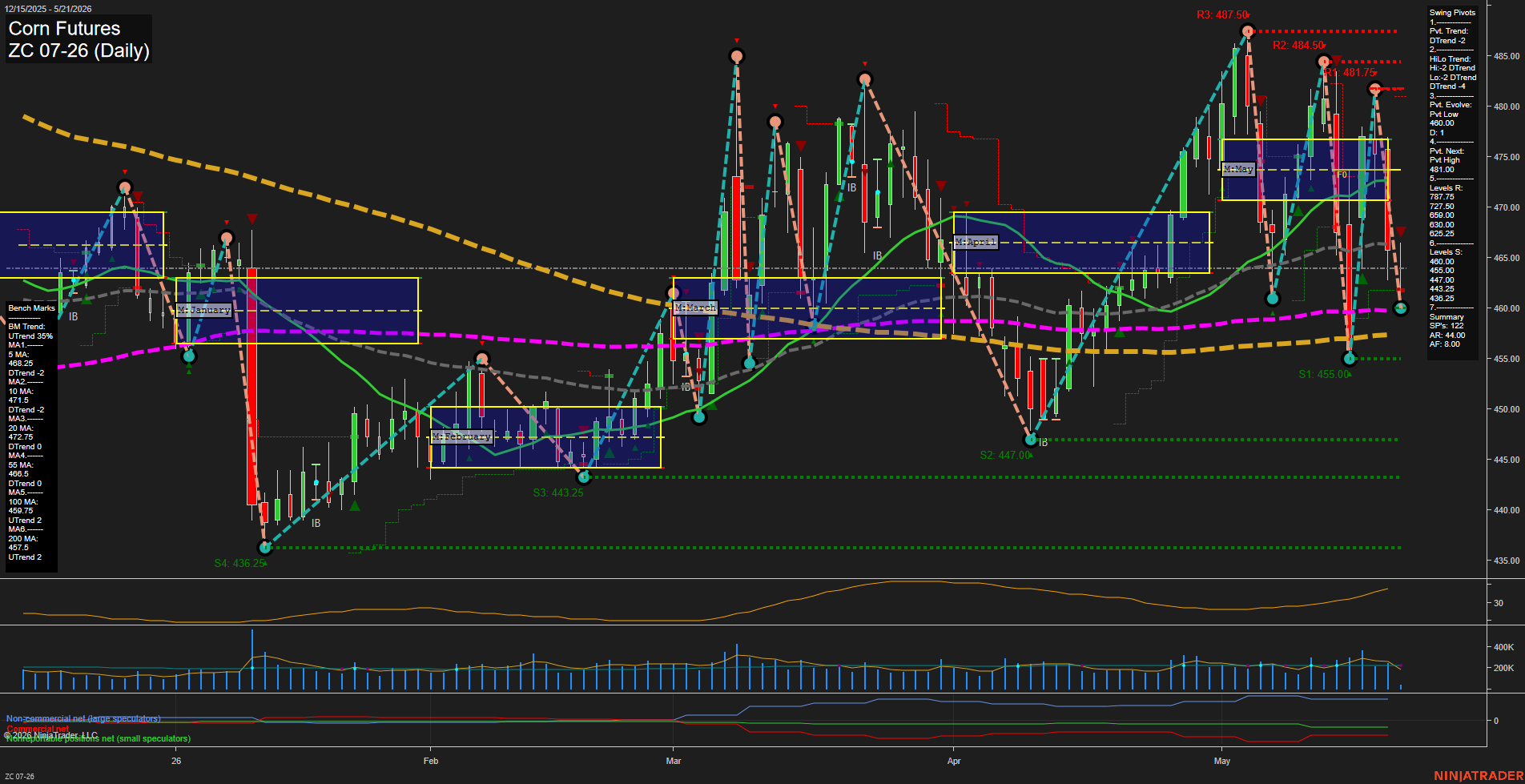1525x784 pixels.
Task: Click the '659.00' resistance level value
Action: point(1442,215)
